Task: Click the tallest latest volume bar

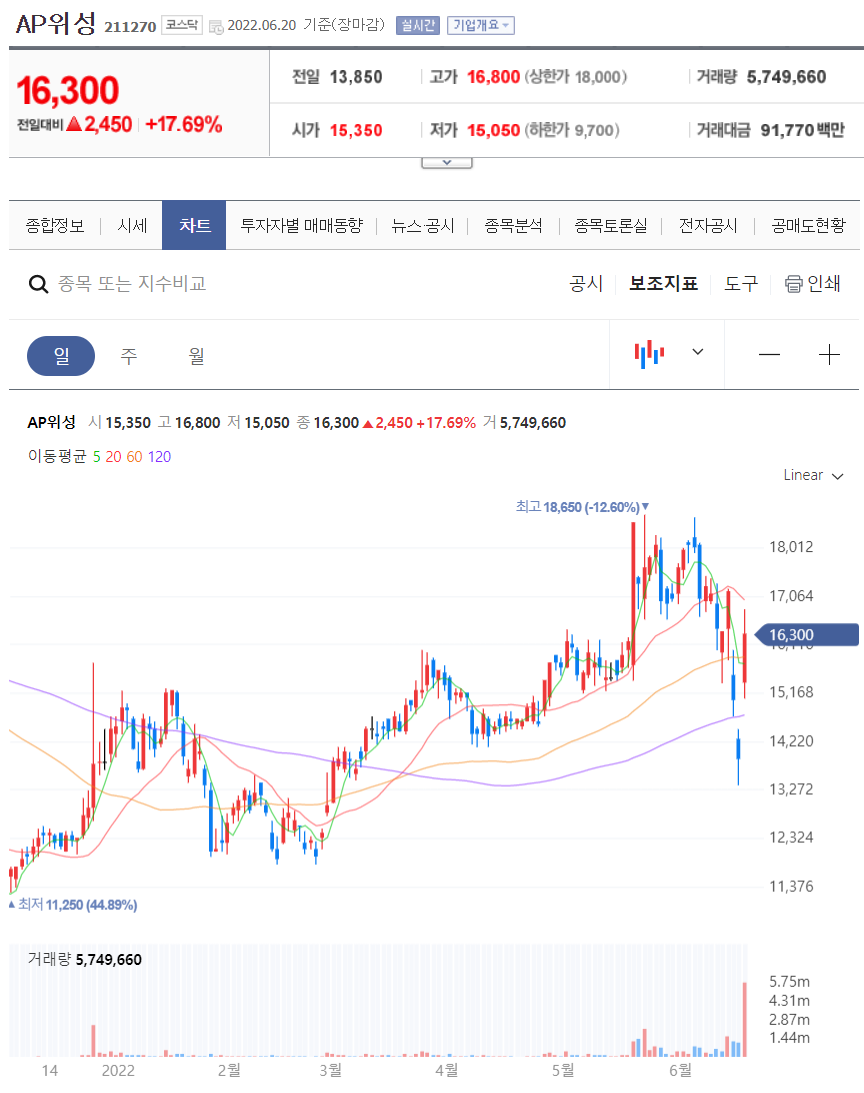Action: point(745,1019)
